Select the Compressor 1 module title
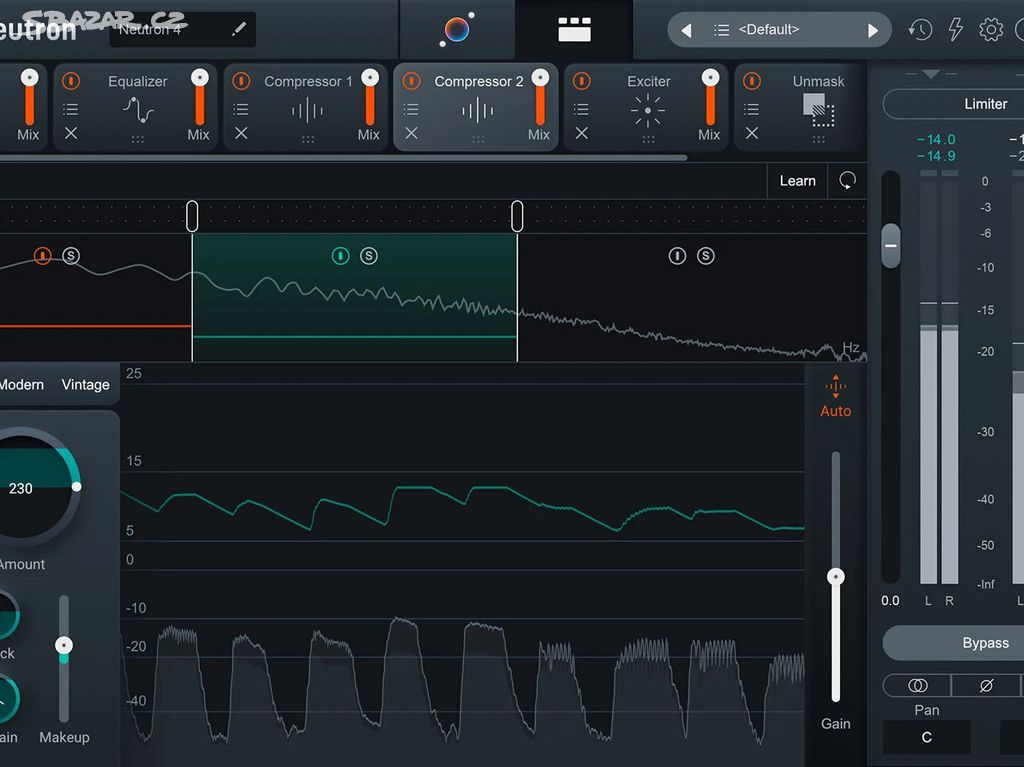This screenshot has height=767, width=1024. 308,81
